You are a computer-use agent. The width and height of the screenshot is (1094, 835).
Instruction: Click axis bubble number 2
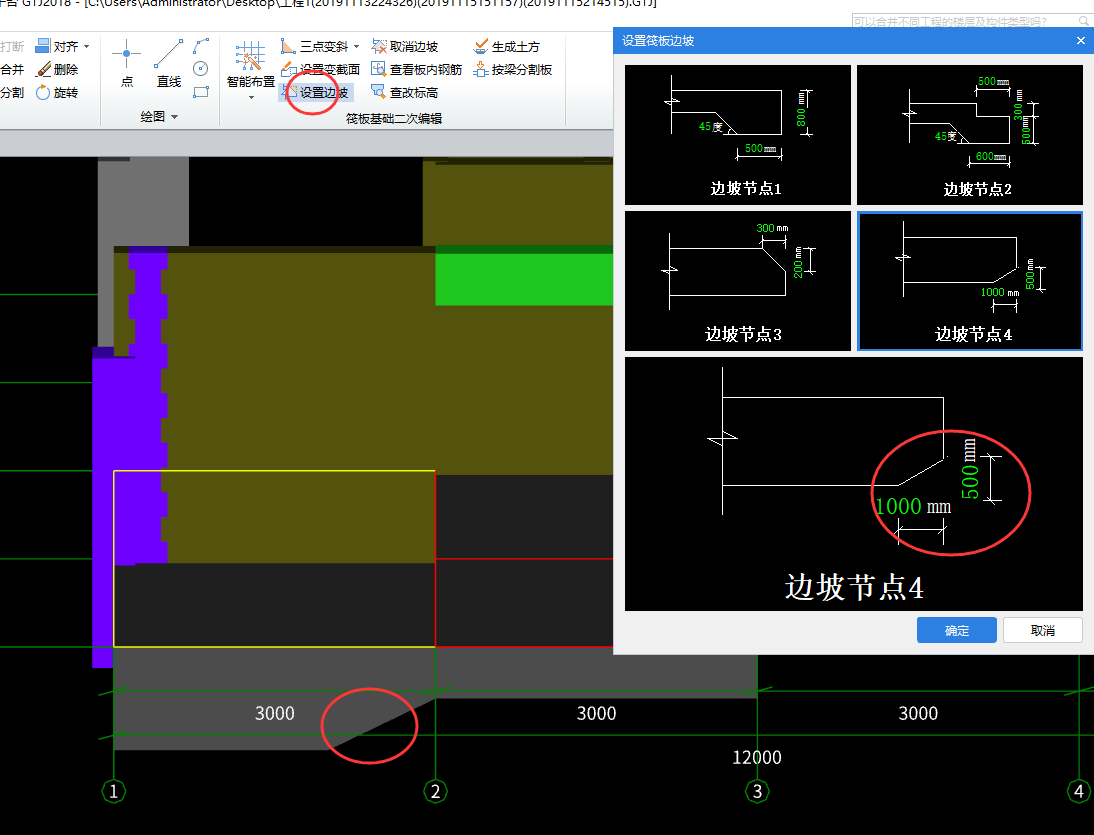(435, 791)
